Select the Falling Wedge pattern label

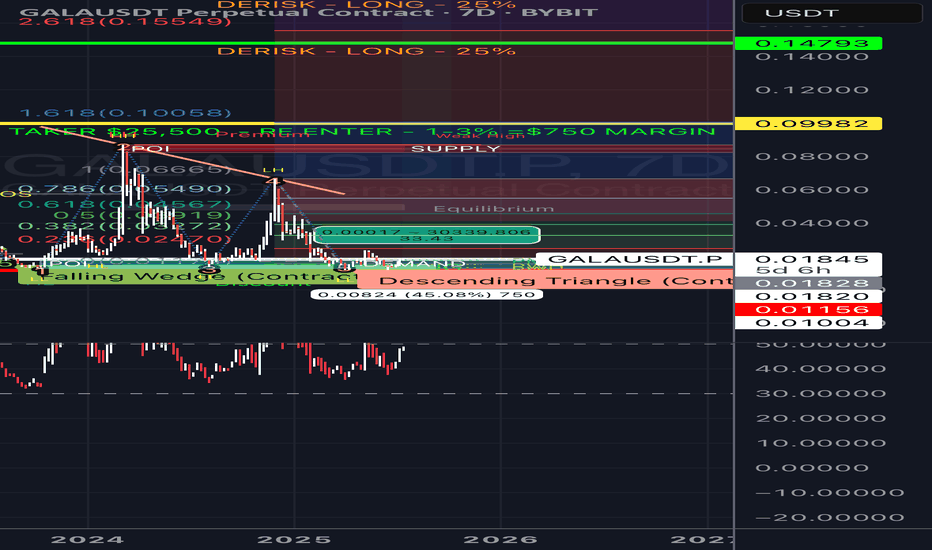[x=189, y=276]
